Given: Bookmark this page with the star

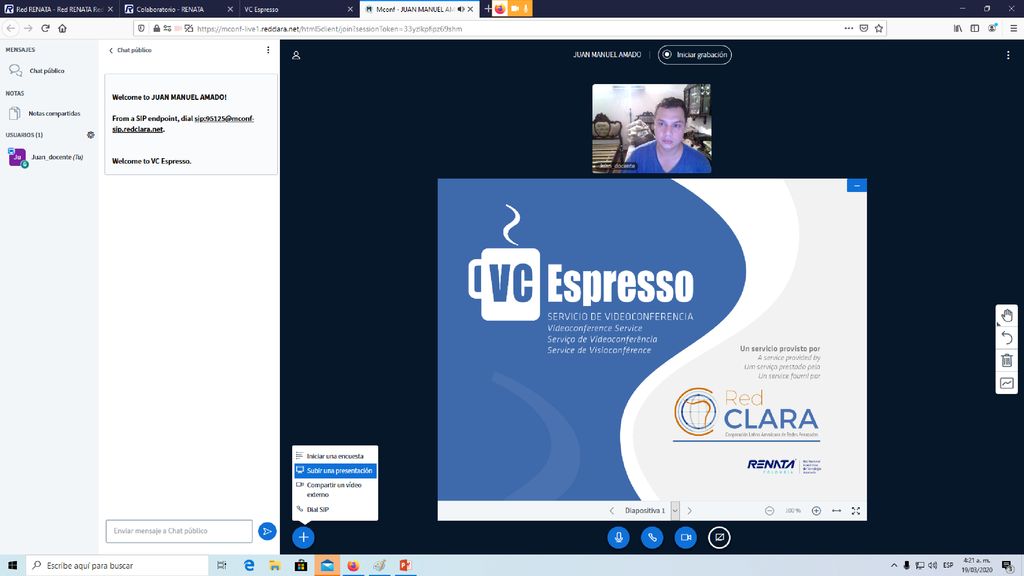Looking at the screenshot, I should coord(879,28).
